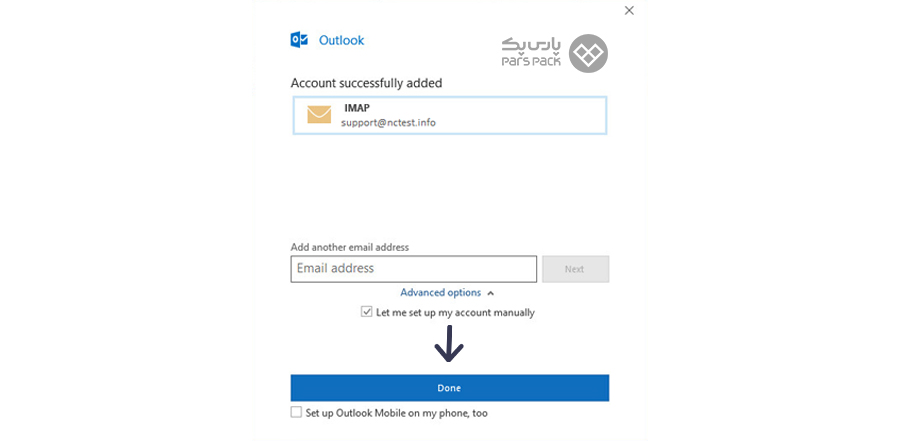Close the dialog with the X icon

(629, 10)
